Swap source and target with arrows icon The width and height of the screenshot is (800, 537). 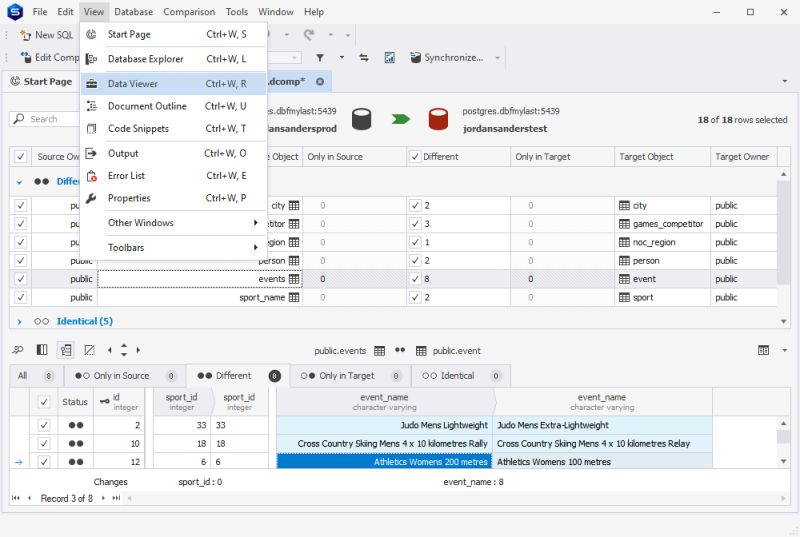(x=364, y=58)
